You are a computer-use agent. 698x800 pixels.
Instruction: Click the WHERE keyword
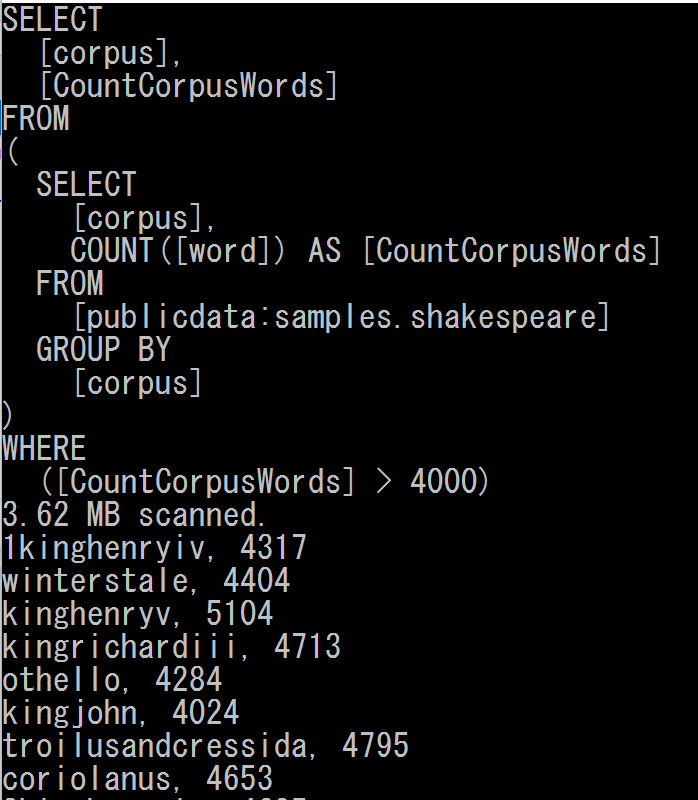click(44, 449)
